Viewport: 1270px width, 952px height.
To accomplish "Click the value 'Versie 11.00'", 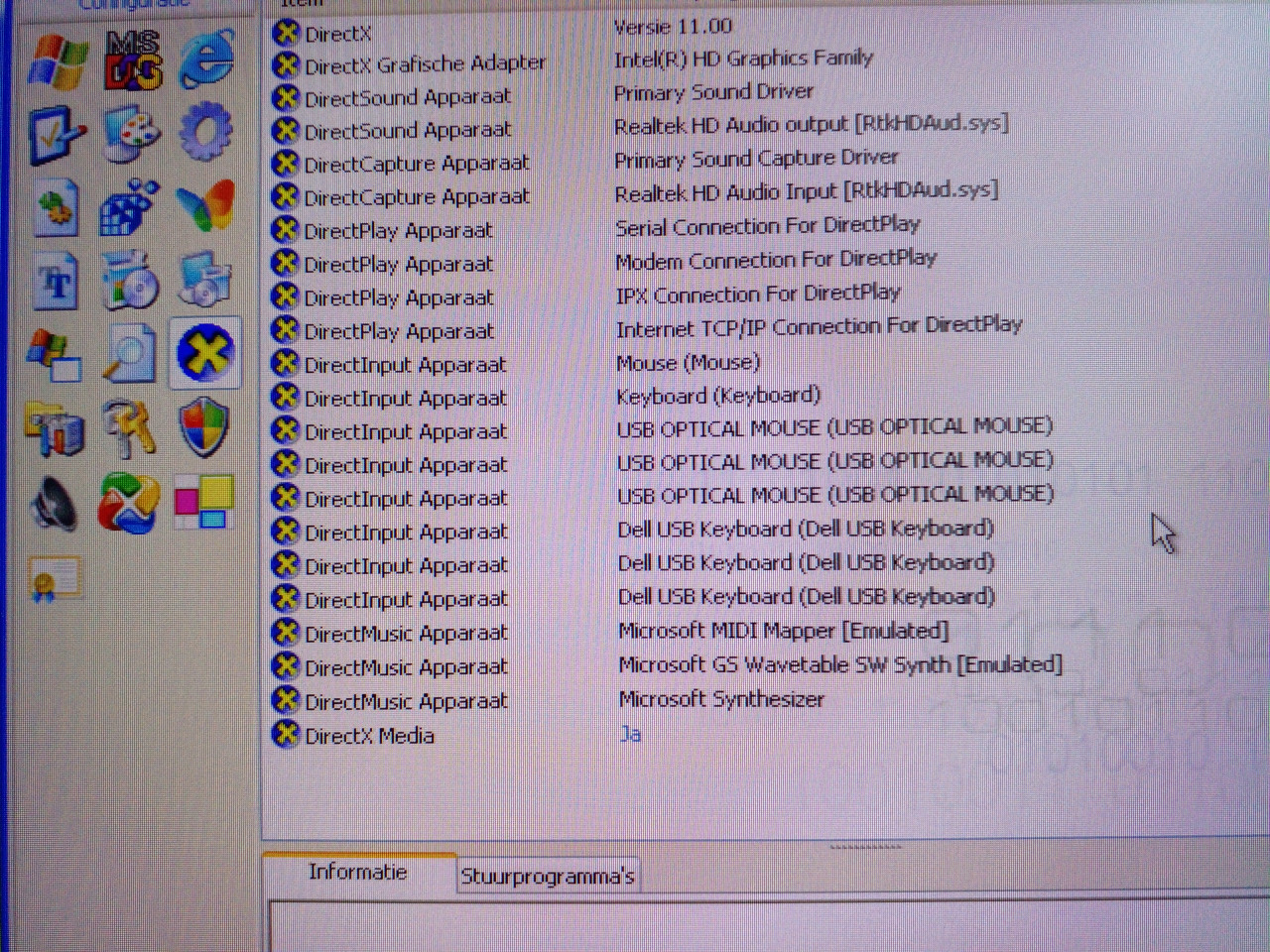I will (673, 27).
